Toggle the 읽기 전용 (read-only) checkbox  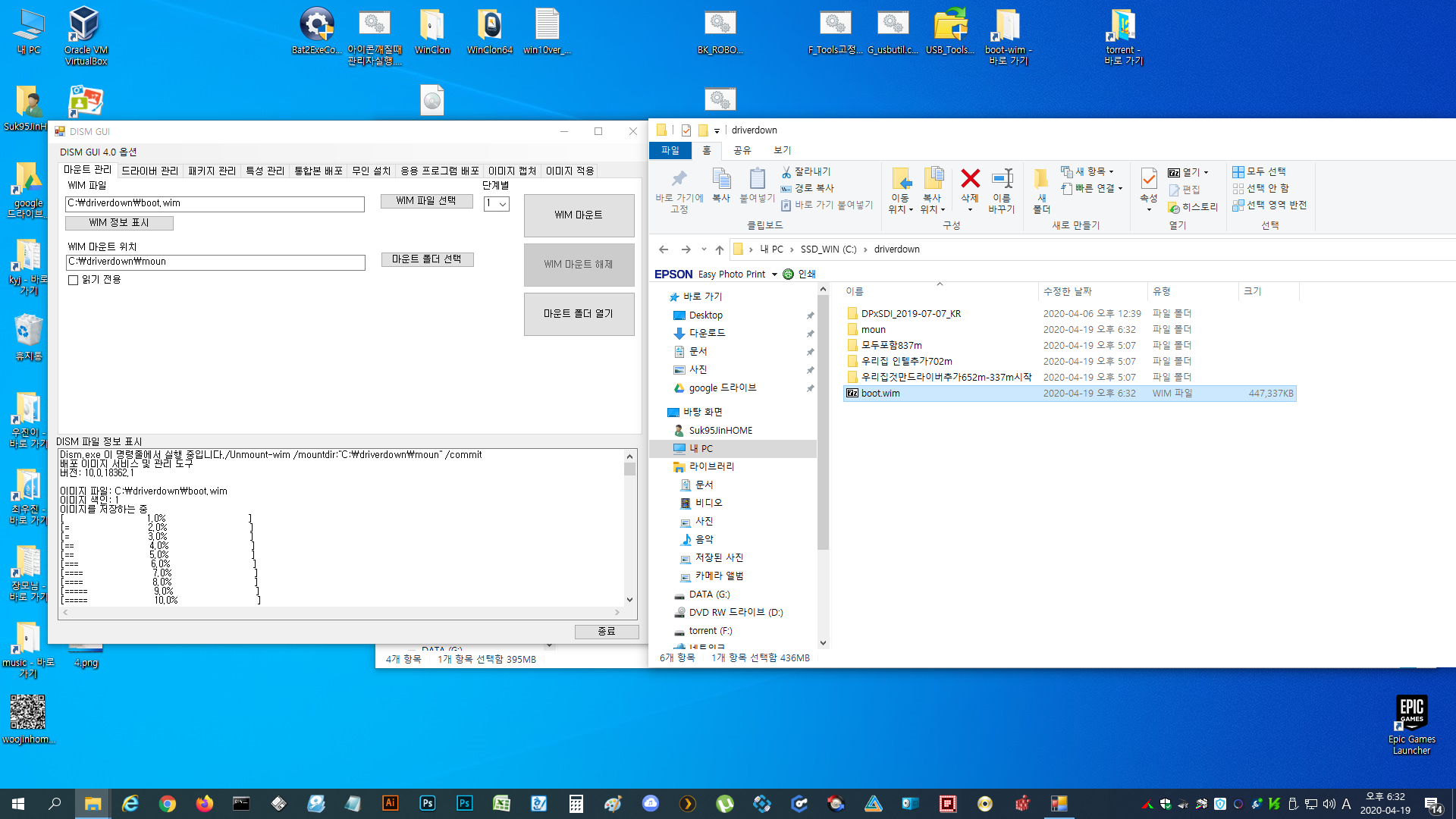pyautogui.click(x=73, y=280)
